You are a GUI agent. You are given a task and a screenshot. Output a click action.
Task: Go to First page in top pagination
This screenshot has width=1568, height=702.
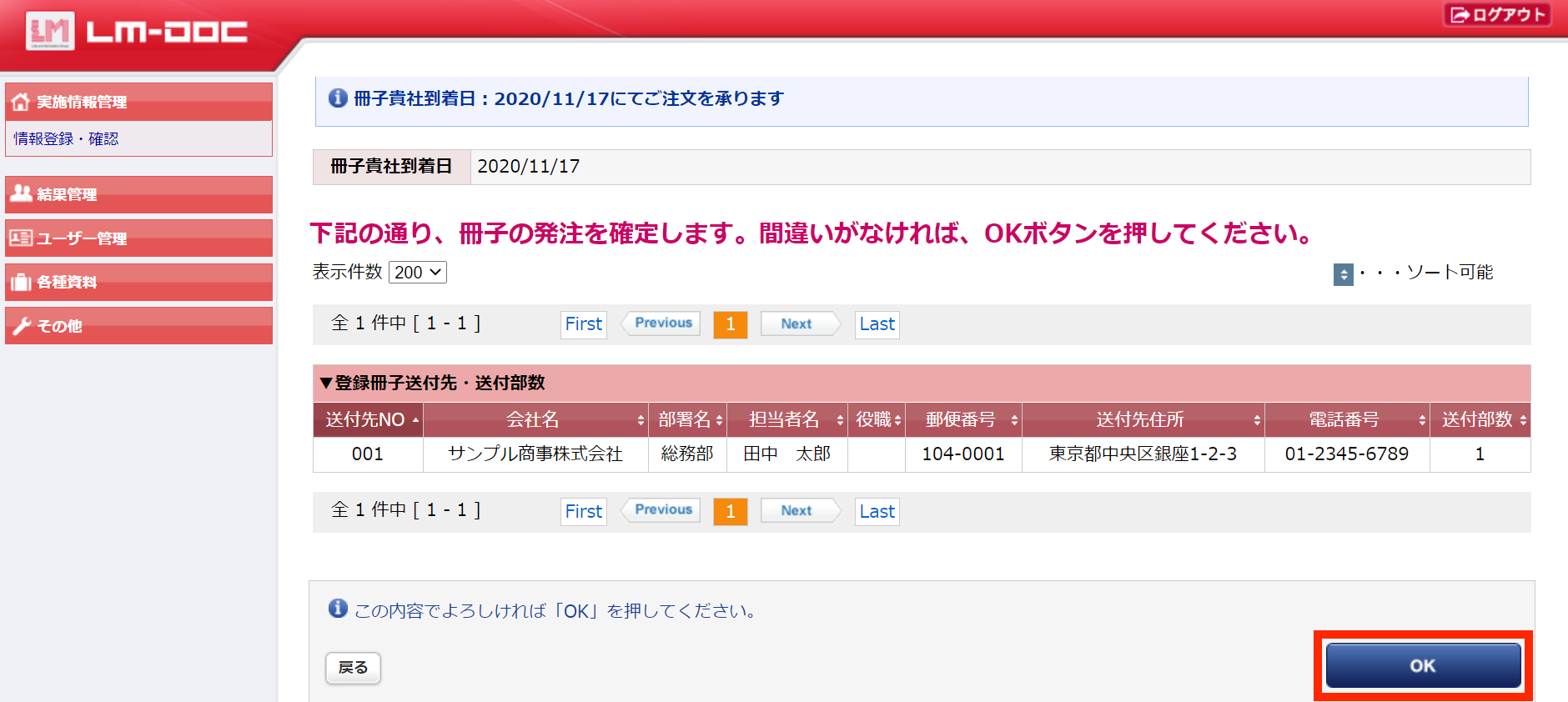(x=583, y=324)
